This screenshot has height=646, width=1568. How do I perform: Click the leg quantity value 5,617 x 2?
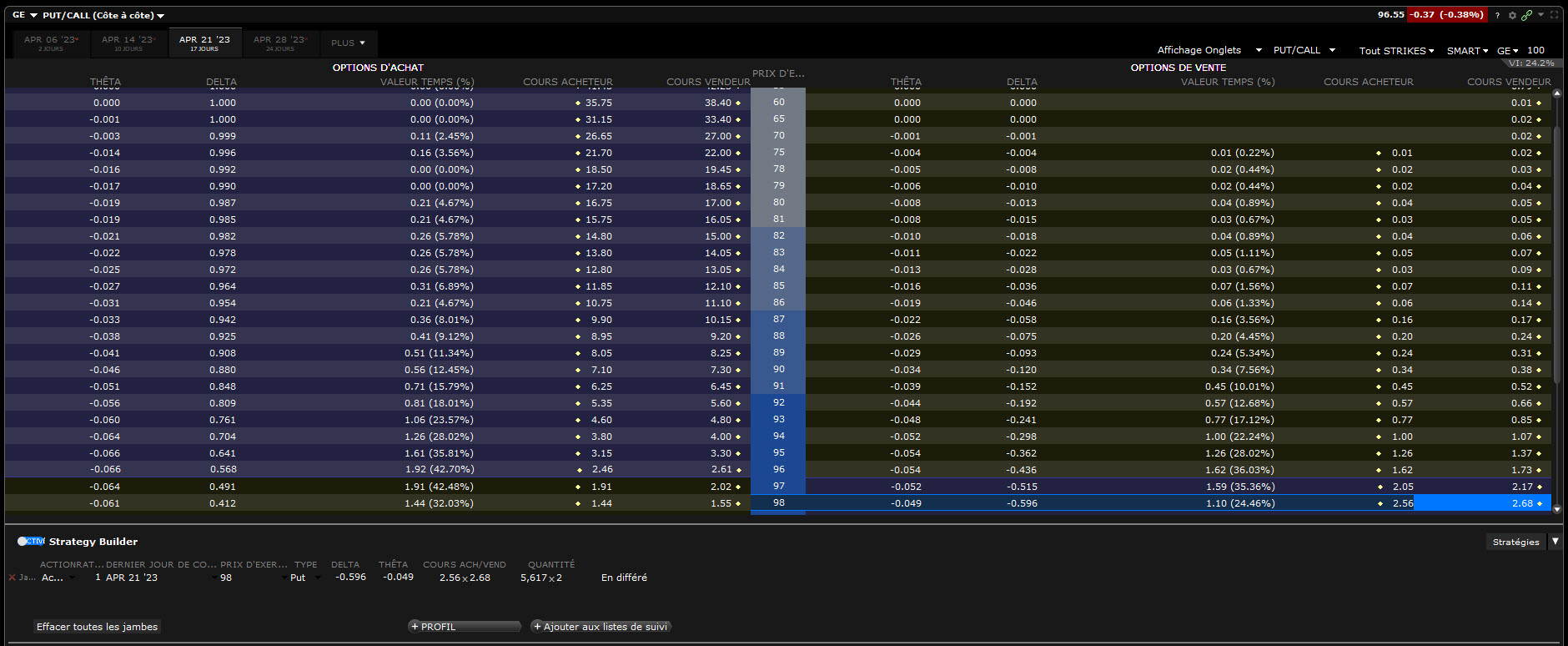[541, 578]
